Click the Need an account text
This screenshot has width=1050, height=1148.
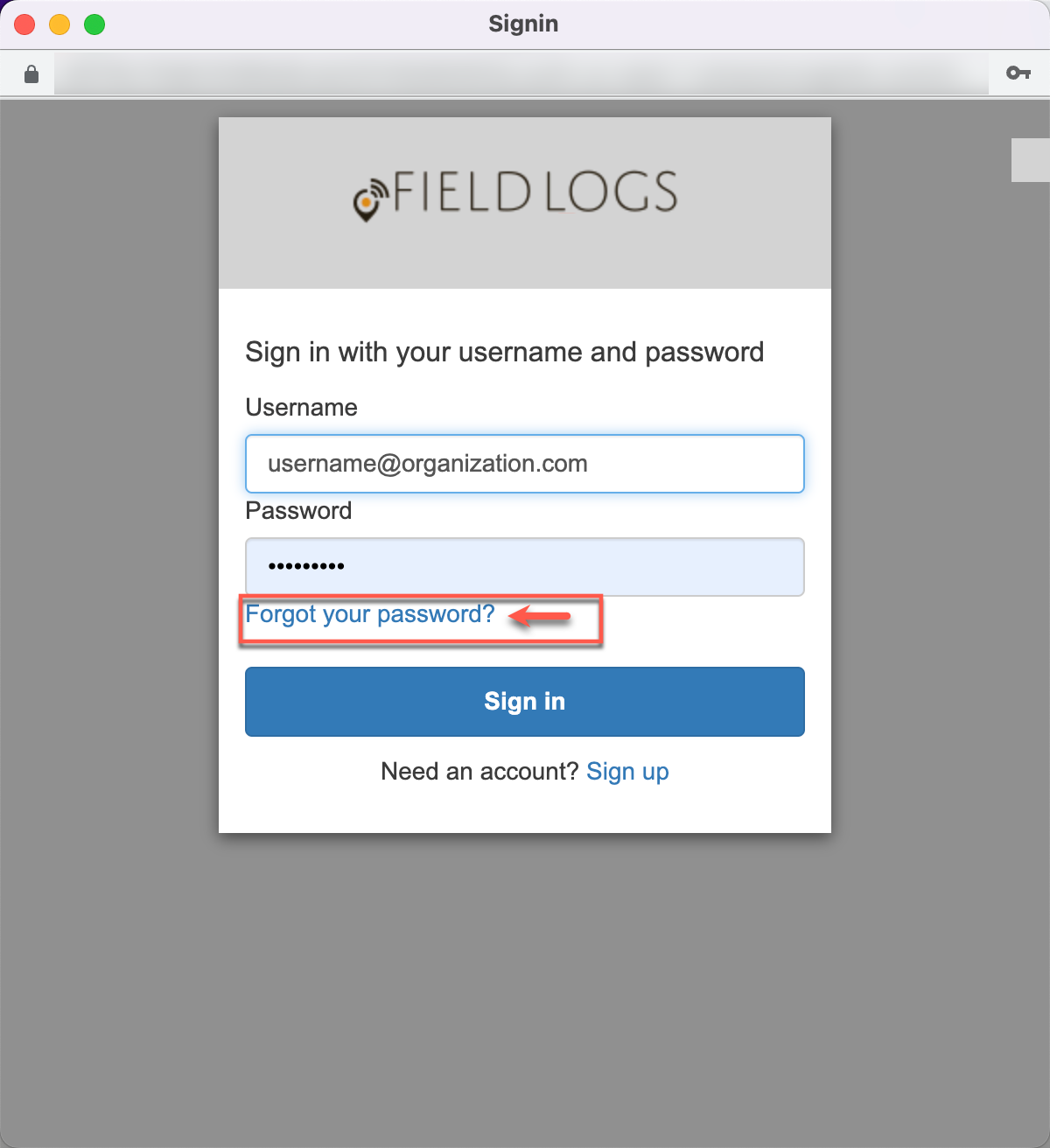pos(479,772)
